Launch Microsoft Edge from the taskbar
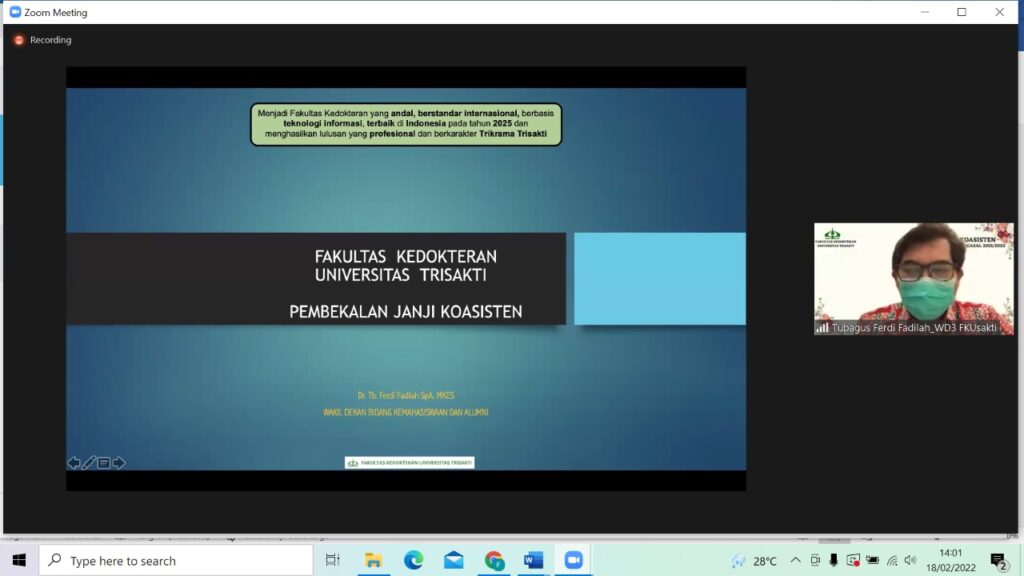 (x=413, y=560)
